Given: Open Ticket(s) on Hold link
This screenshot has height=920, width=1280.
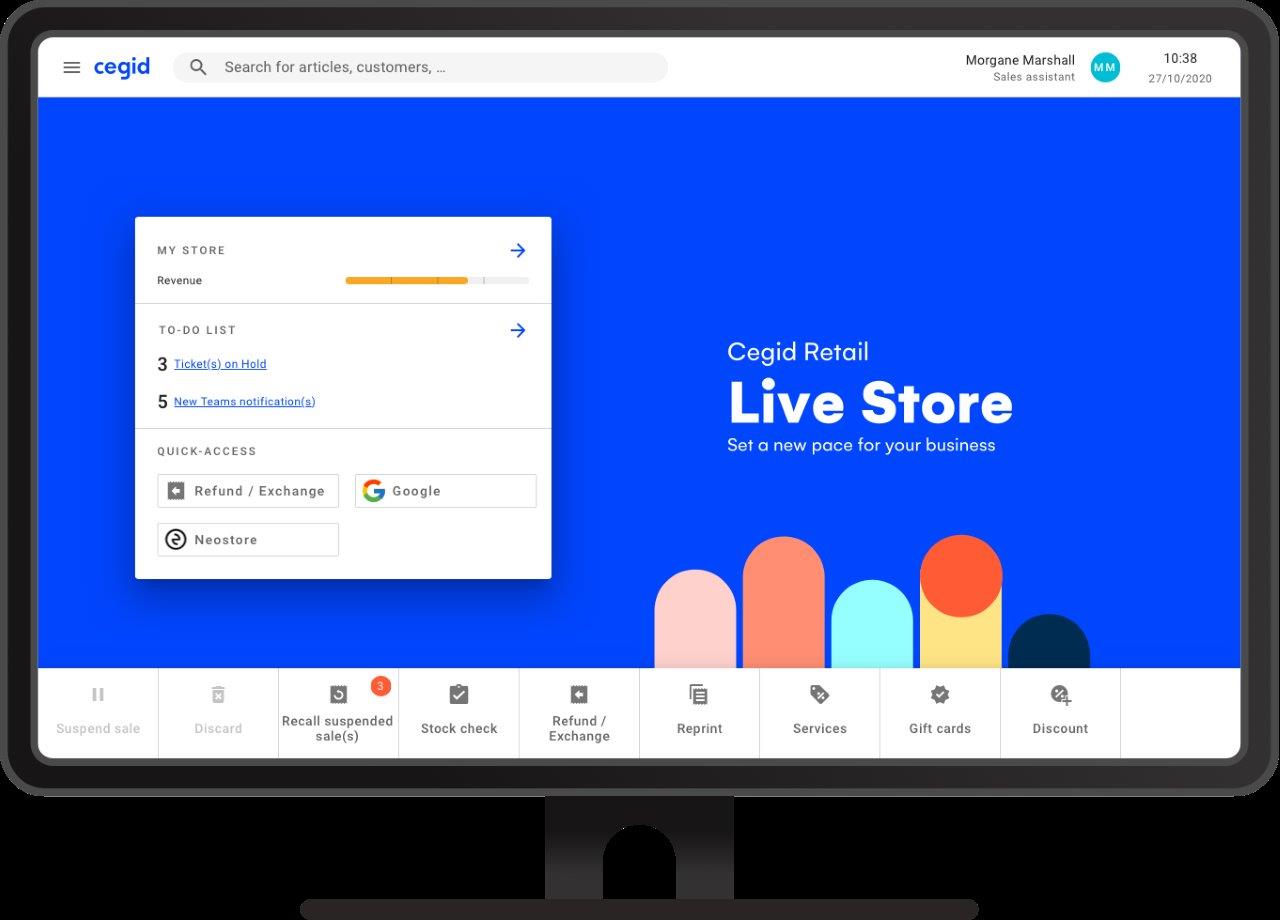Looking at the screenshot, I should (219, 363).
